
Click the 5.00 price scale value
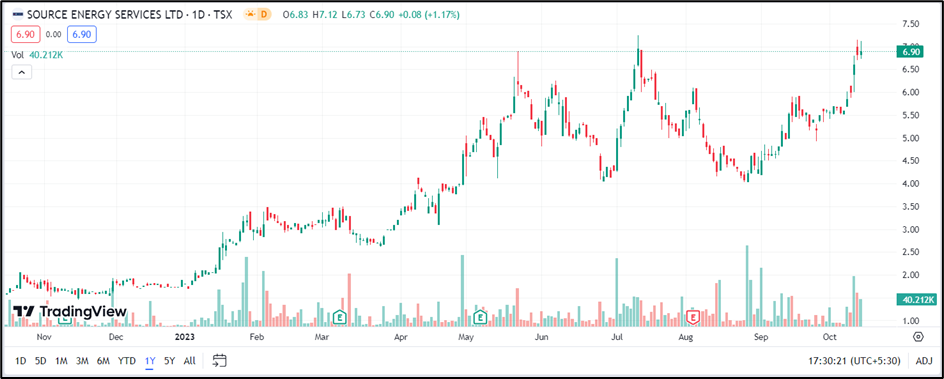click(x=911, y=138)
